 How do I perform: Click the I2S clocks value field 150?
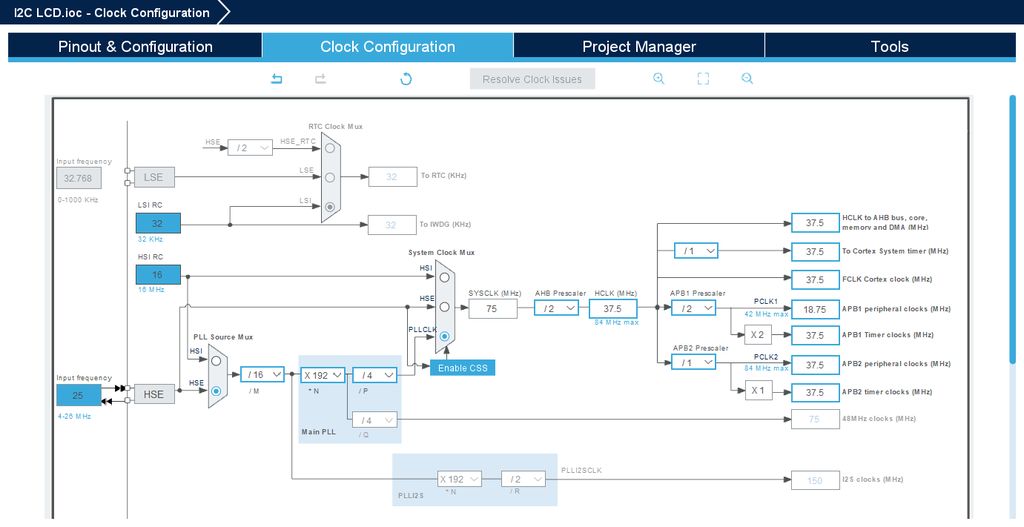pyautogui.click(x=815, y=481)
